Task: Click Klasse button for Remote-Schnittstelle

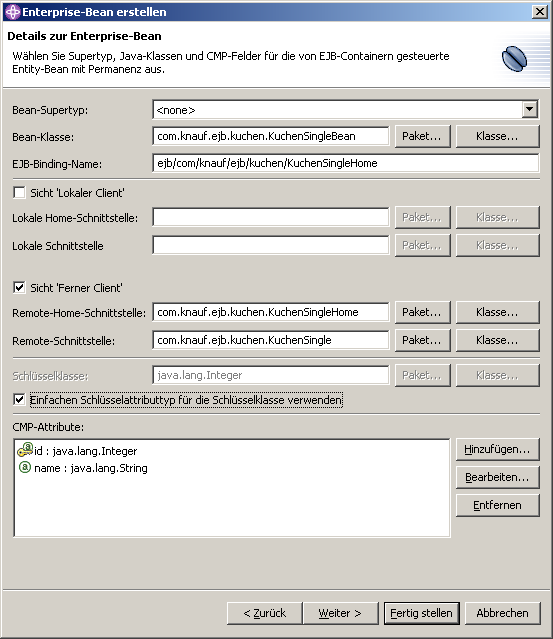Action: pyautogui.click(x=498, y=340)
